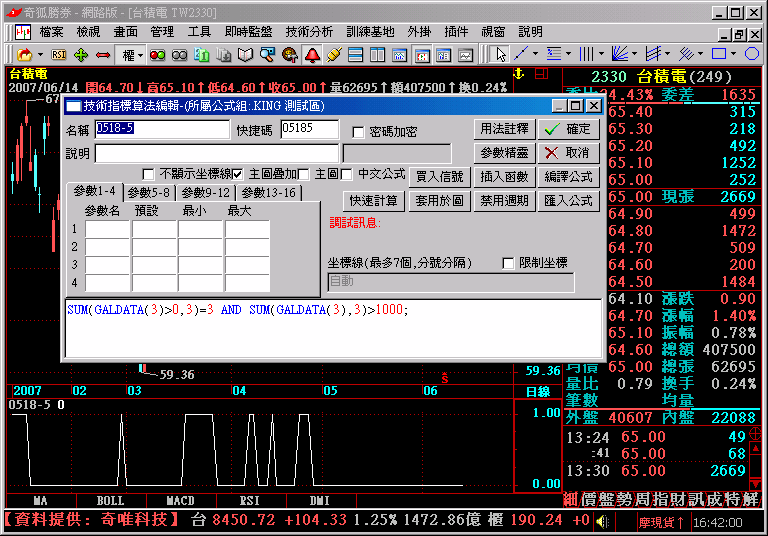Switch to the 參數5-8 tab
This screenshot has height=536, width=768.
tap(150, 192)
